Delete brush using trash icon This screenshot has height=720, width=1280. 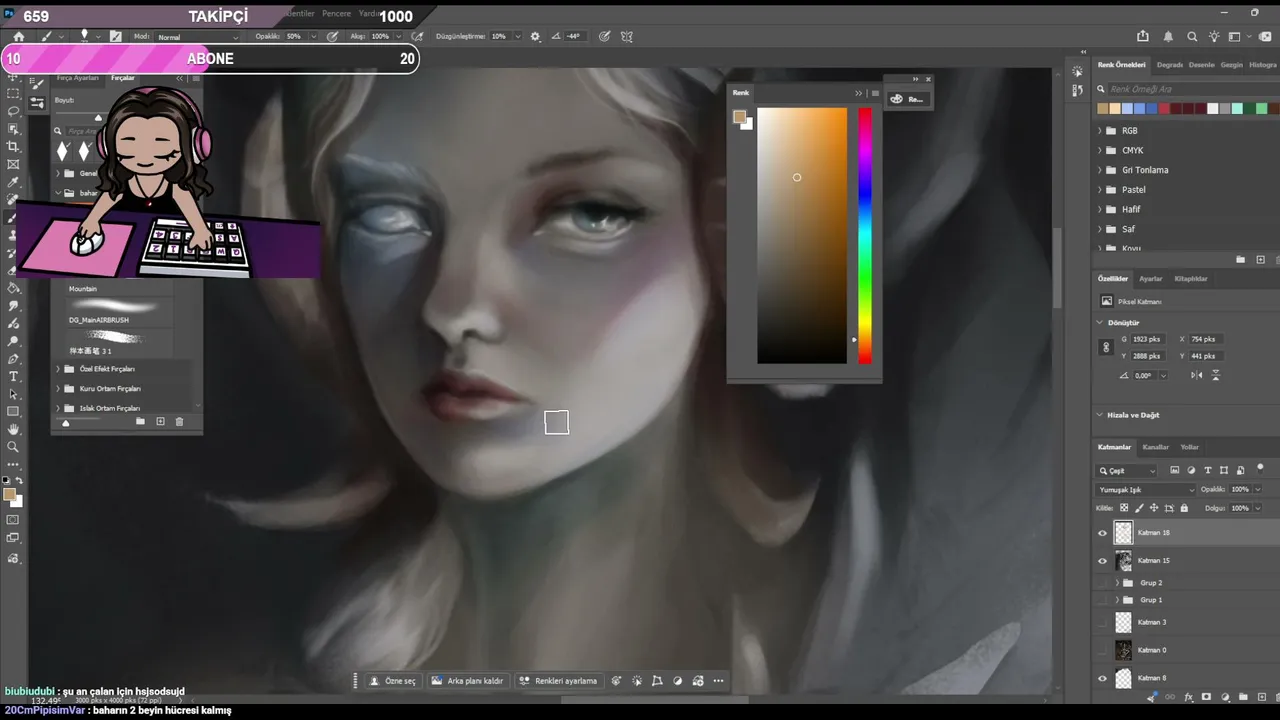click(179, 422)
